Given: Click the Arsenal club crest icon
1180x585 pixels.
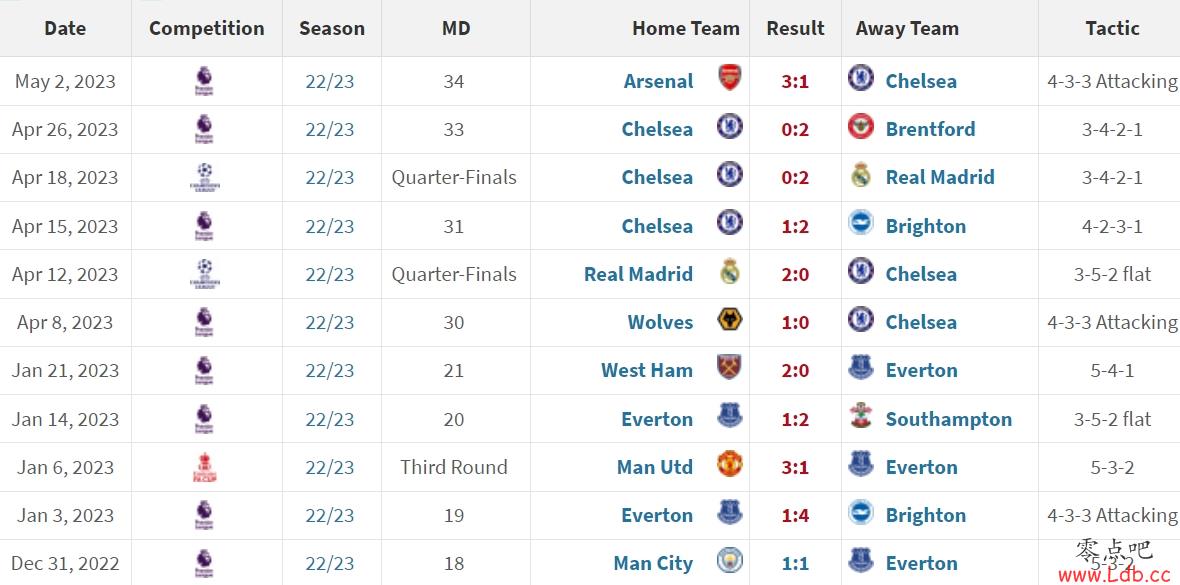Looking at the screenshot, I should 729,78.
